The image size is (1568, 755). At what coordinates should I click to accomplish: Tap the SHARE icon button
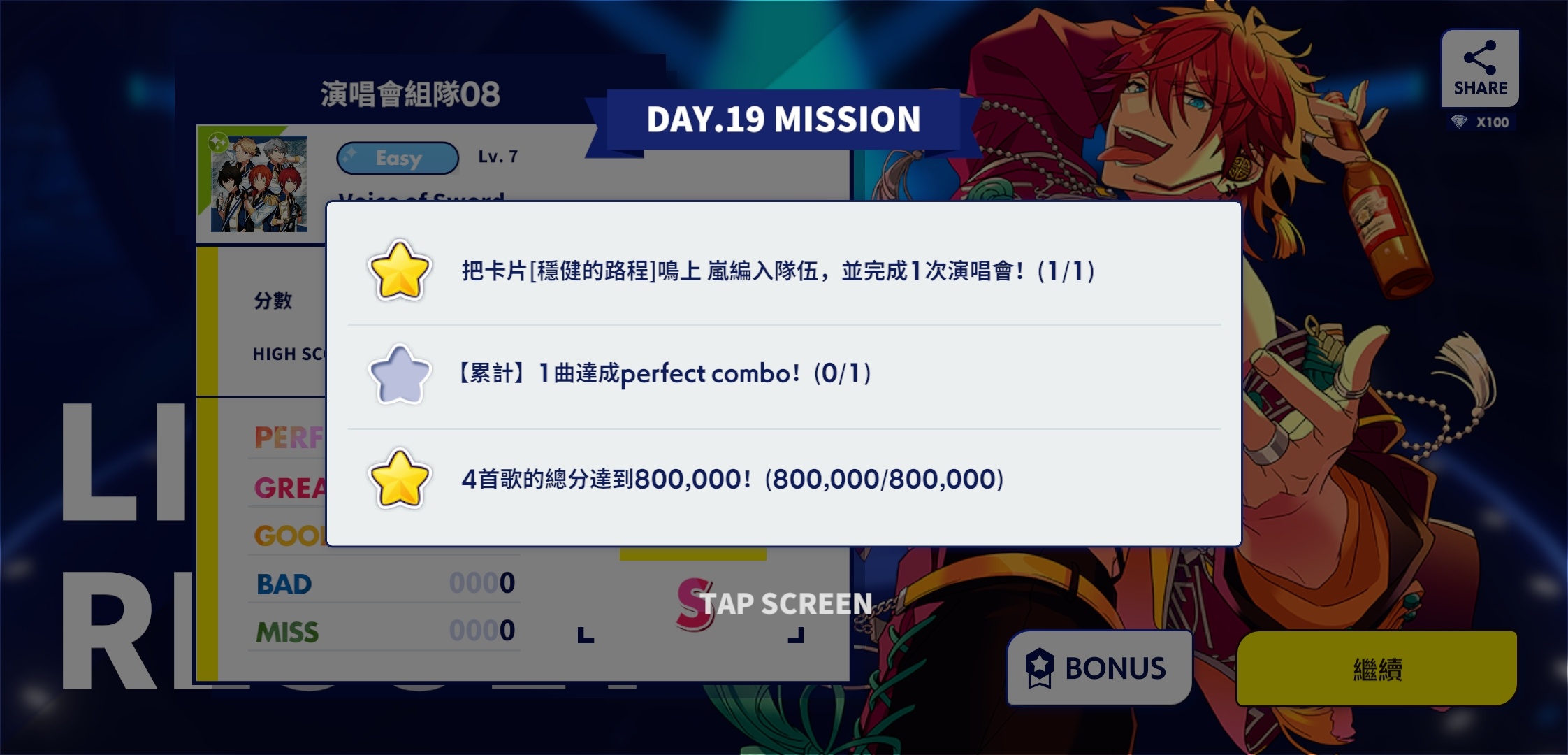[x=1480, y=68]
